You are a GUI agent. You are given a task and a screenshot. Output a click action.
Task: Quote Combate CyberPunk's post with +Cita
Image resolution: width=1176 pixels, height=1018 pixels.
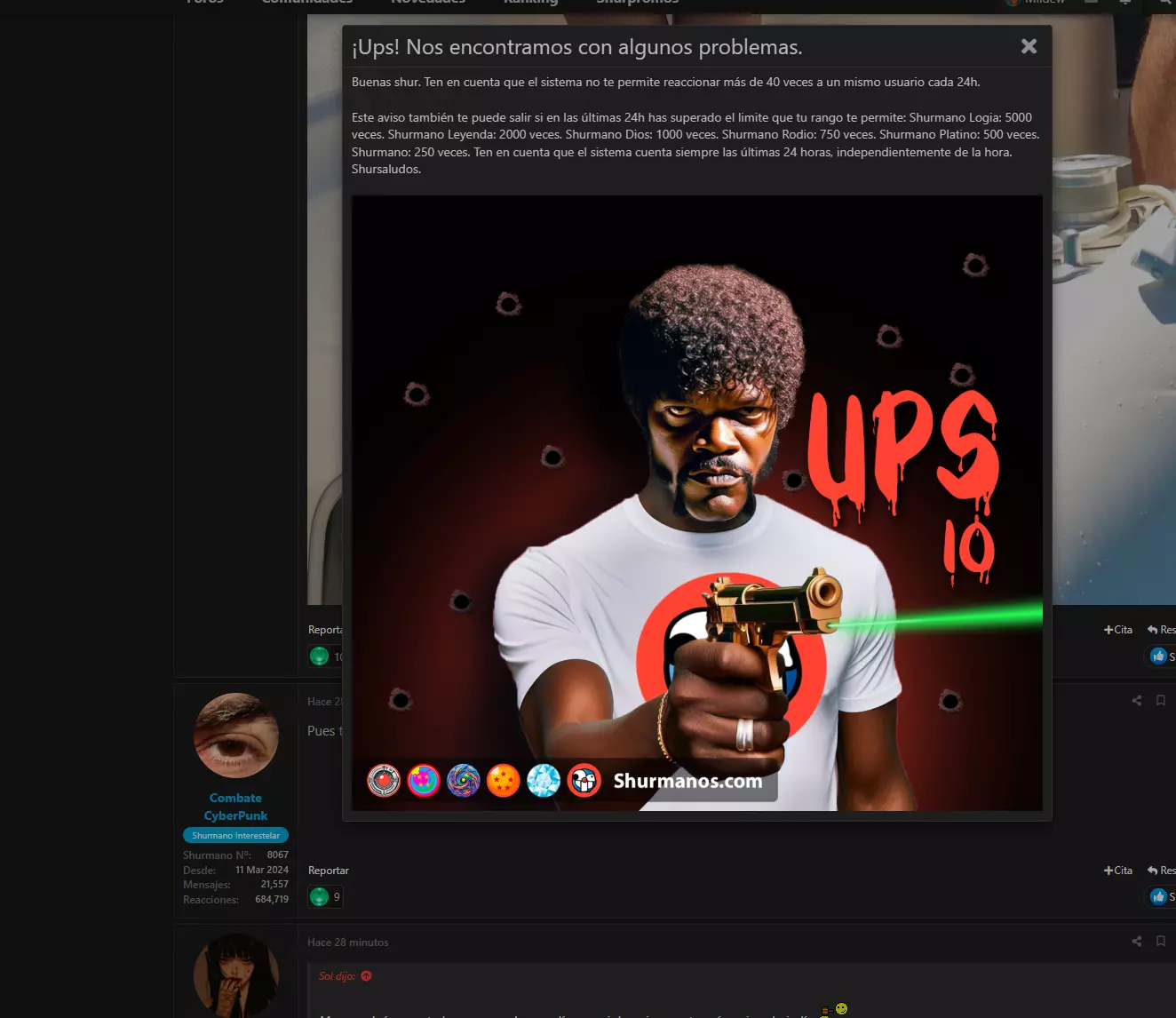point(1118,871)
